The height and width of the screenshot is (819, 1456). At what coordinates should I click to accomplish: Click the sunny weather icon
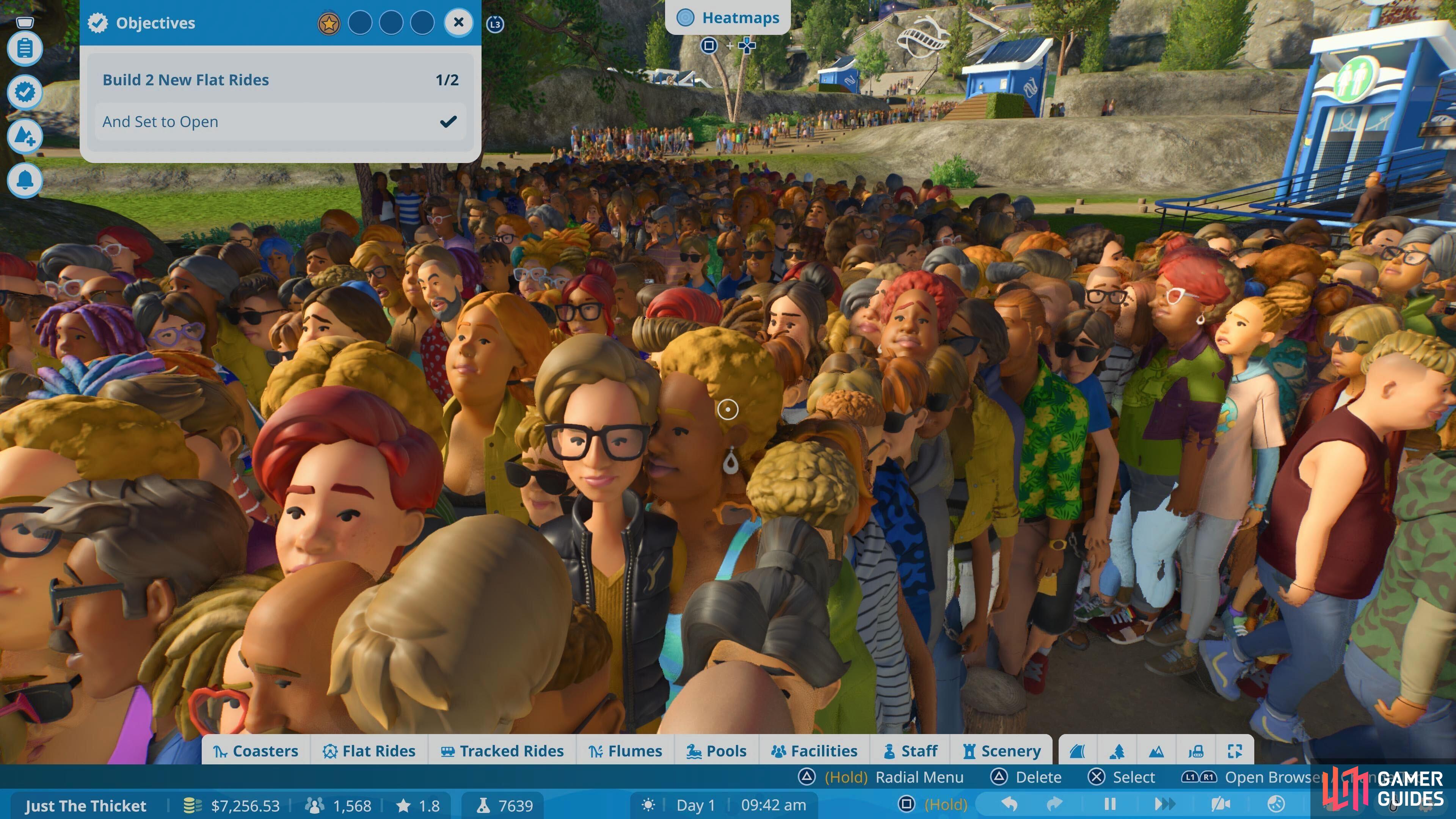[x=648, y=804]
